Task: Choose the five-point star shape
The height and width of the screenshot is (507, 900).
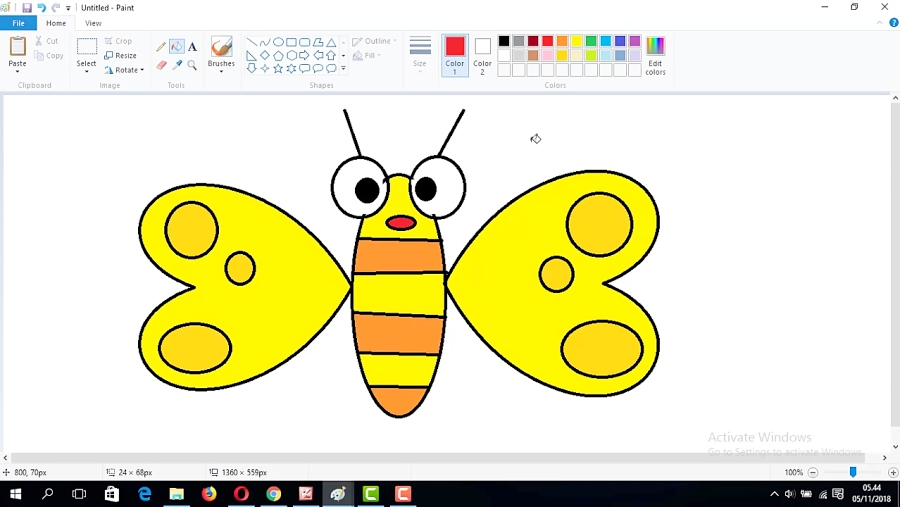Action: point(278,69)
